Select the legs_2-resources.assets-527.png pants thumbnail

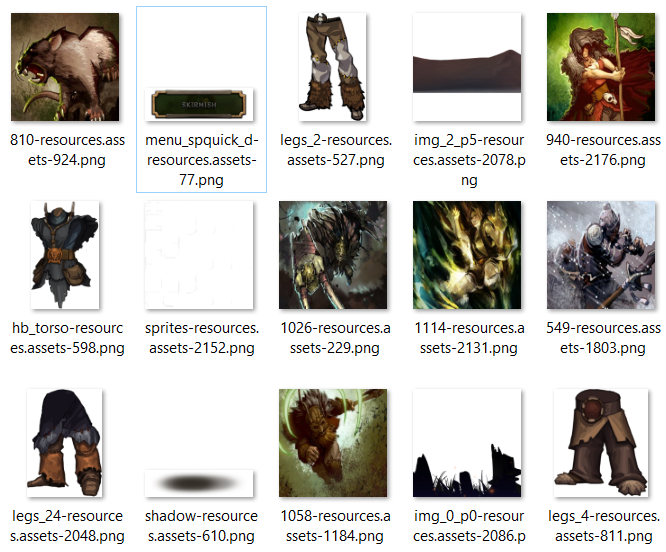[332, 67]
